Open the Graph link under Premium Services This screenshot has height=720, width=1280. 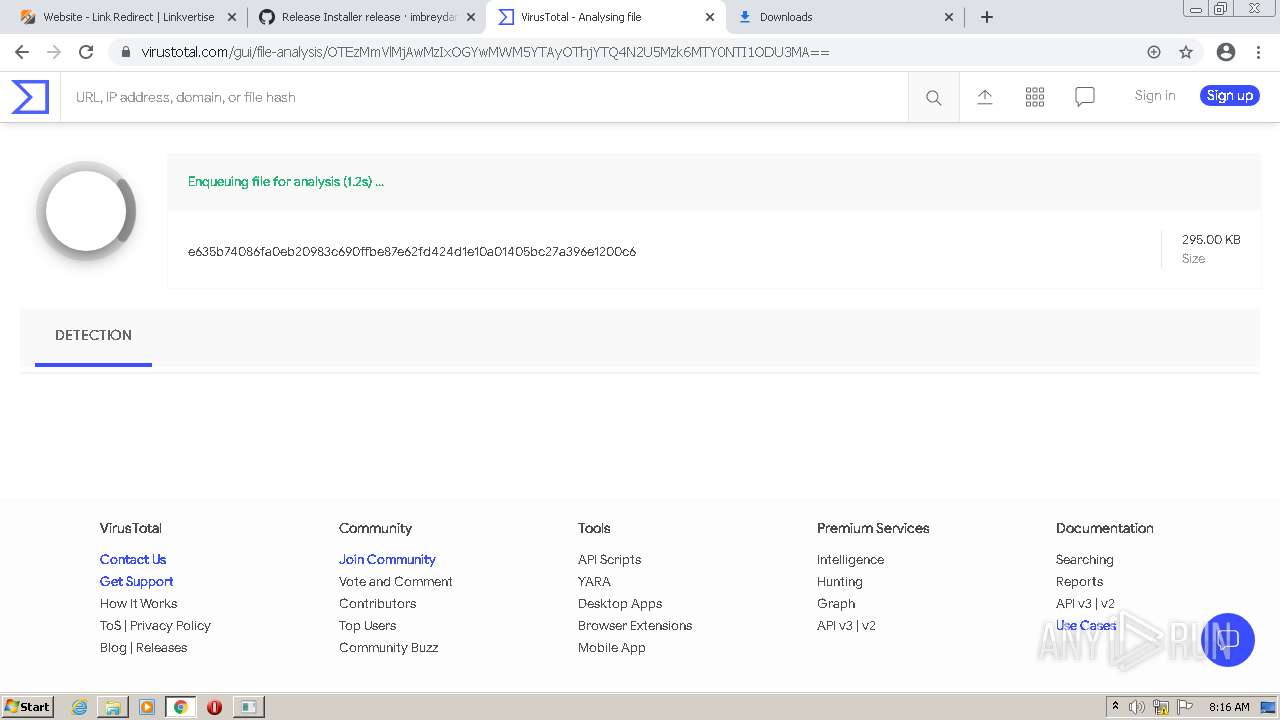coord(836,604)
